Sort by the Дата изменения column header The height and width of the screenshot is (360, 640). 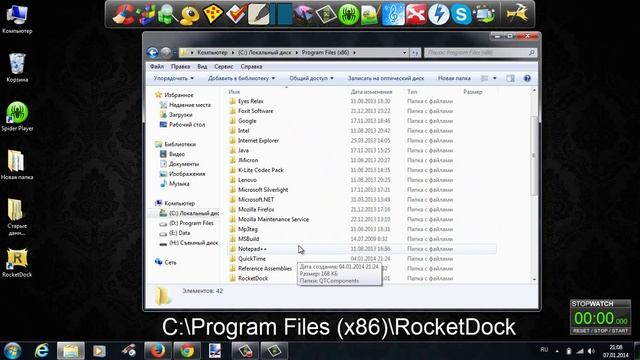point(371,92)
